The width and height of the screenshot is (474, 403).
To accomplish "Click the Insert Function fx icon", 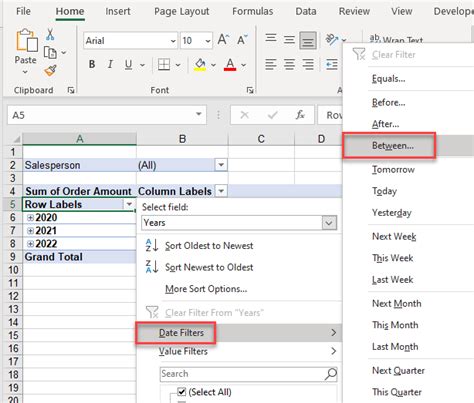I will 300,115.
